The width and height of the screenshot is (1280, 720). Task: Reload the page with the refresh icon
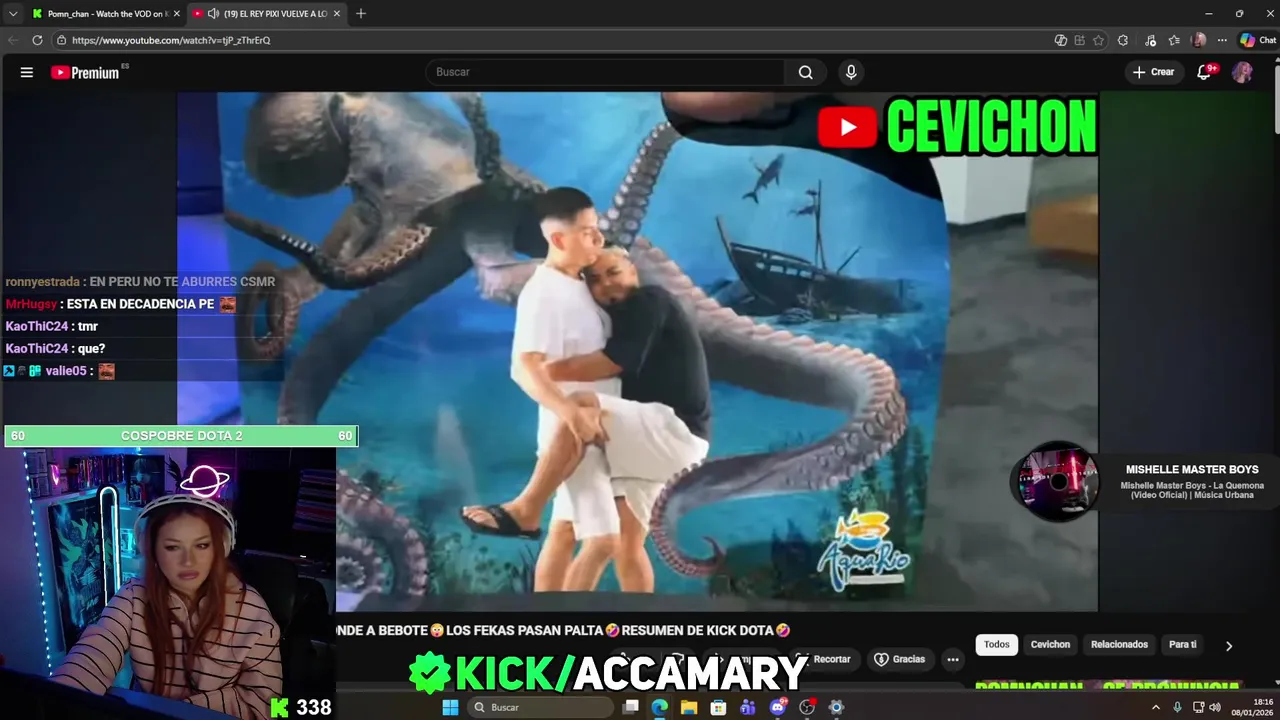click(x=37, y=40)
